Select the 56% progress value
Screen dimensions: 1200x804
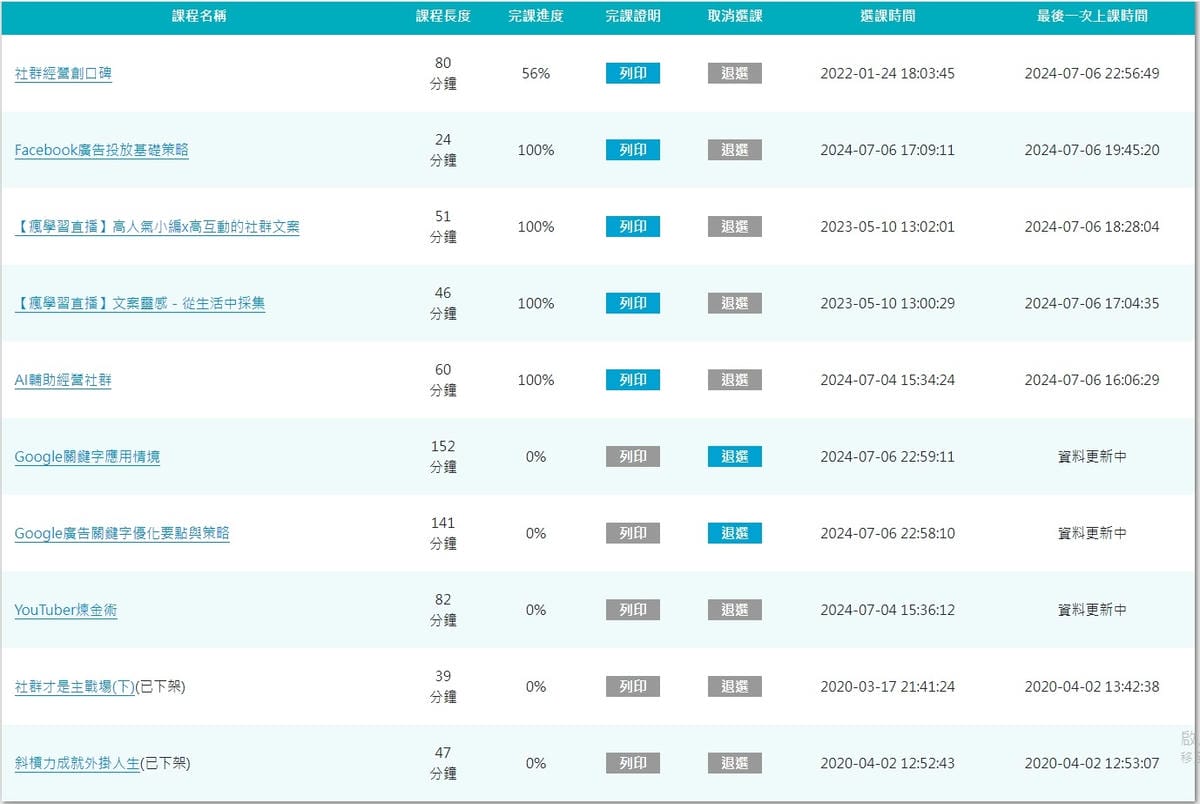click(536, 74)
